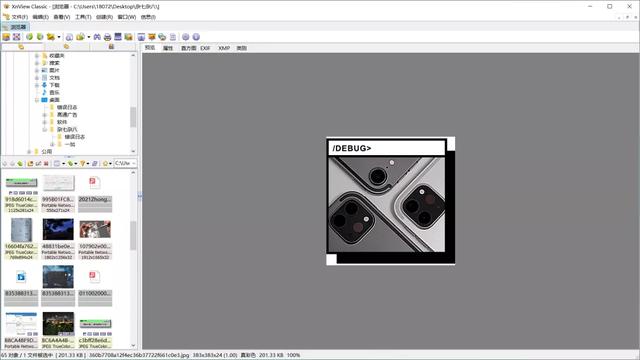
Task: Switch to the 属性 tab
Action: (x=168, y=48)
